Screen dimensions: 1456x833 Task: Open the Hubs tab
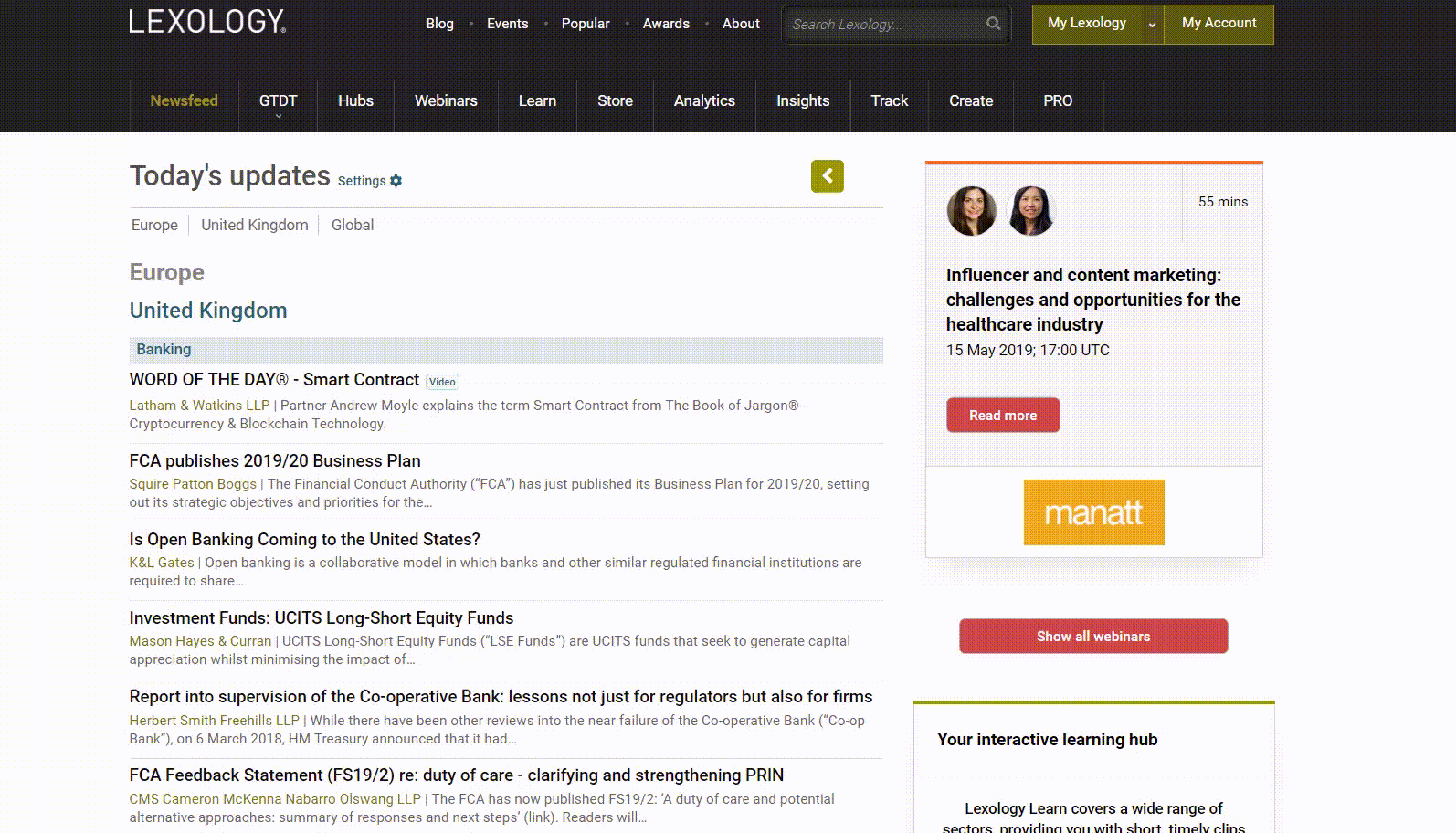coord(355,100)
